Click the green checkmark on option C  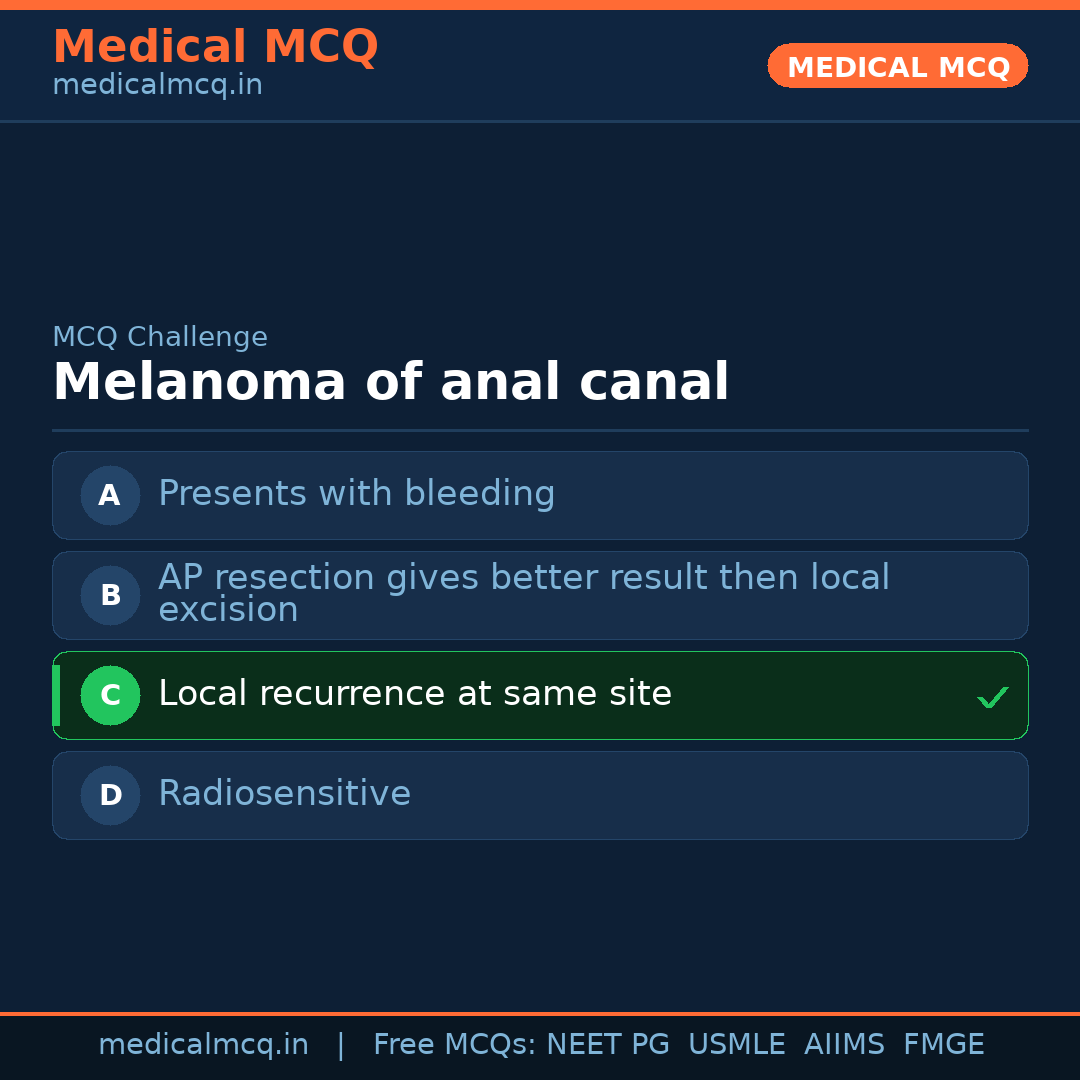click(992, 697)
